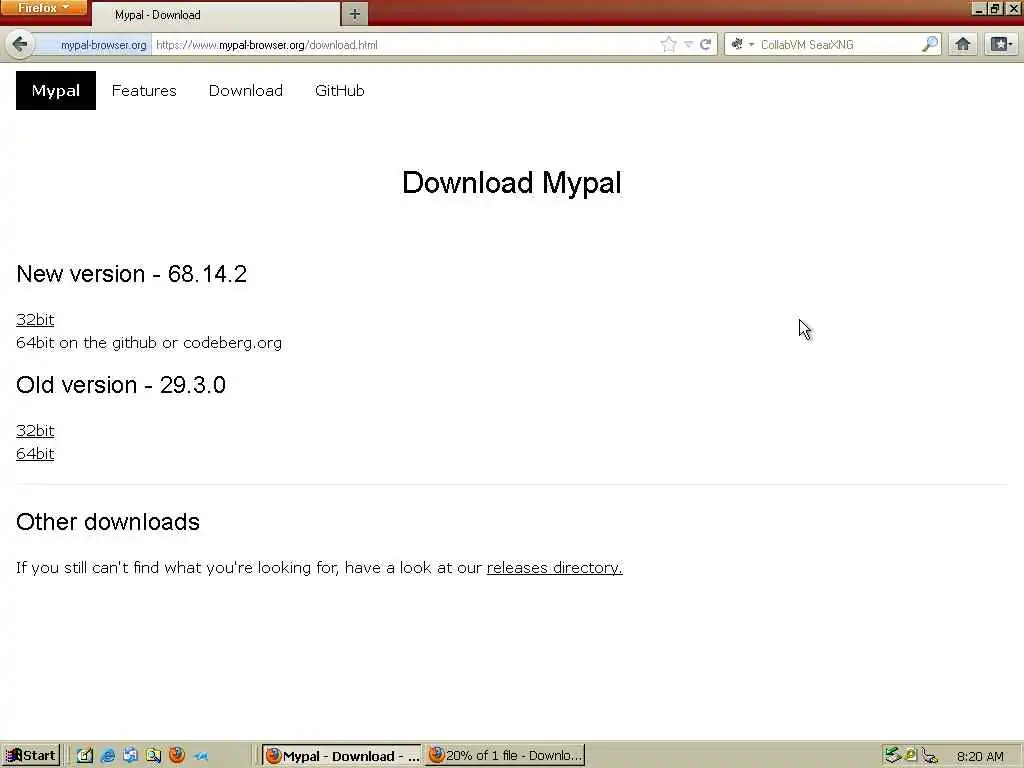Open the releases directory link

(x=554, y=568)
